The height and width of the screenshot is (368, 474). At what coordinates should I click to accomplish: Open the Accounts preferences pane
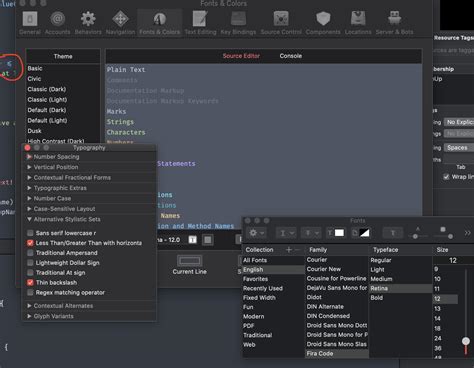click(x=57, y=22)
